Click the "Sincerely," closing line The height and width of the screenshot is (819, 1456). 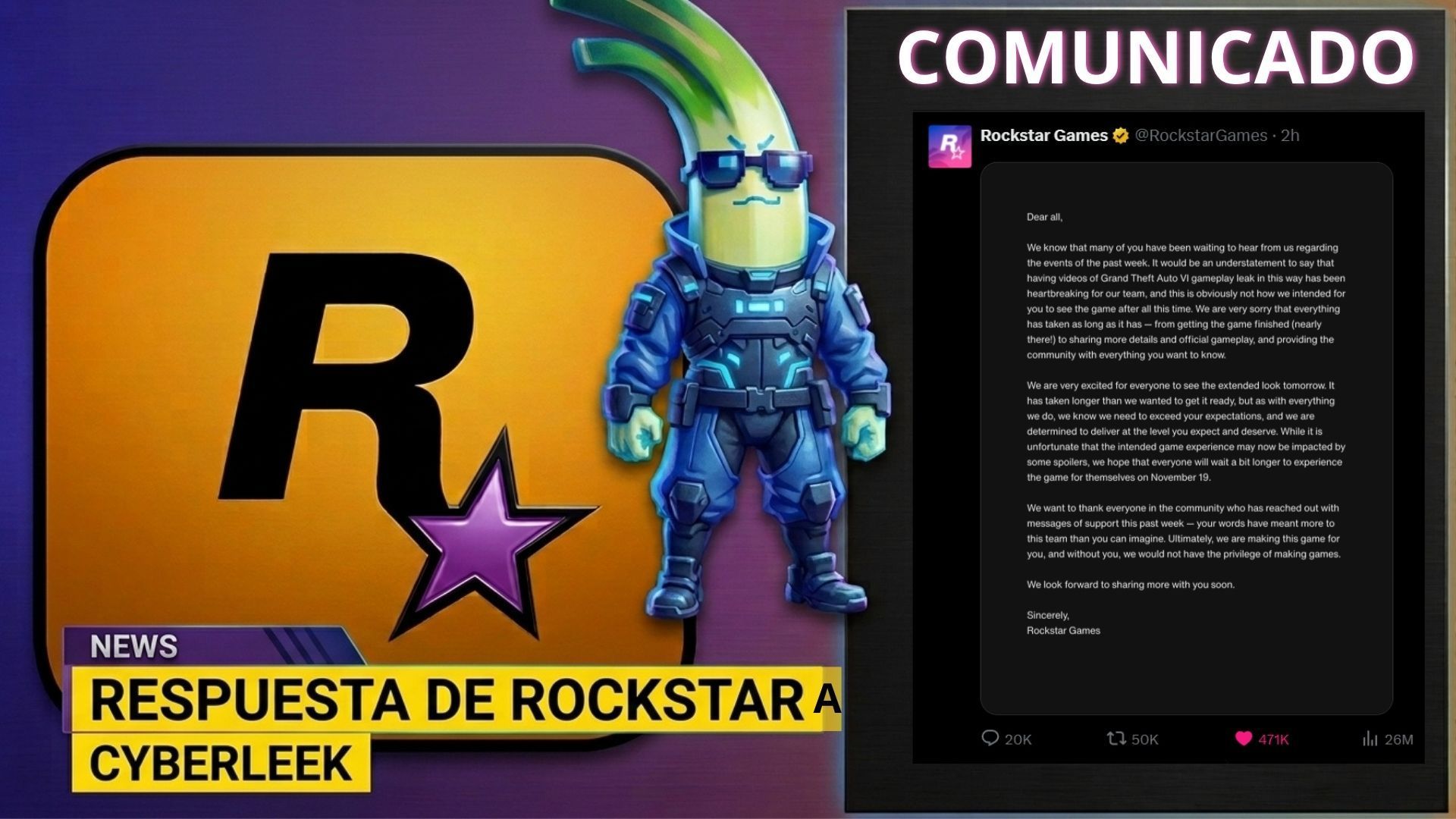tap(1047, 615)
